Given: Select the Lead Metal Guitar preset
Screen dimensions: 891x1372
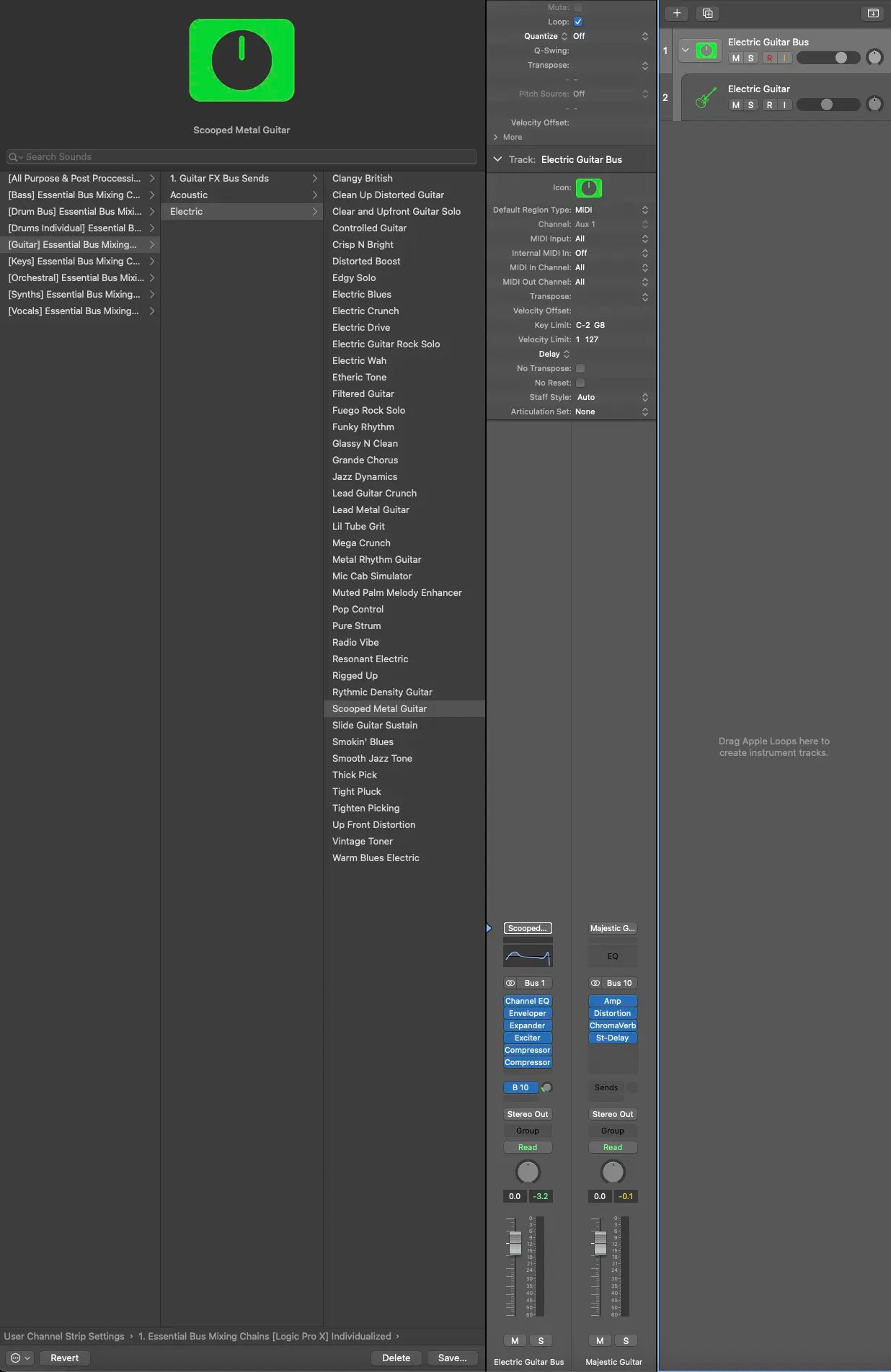Looking at the screenshot, I should (x=371, y=510).
